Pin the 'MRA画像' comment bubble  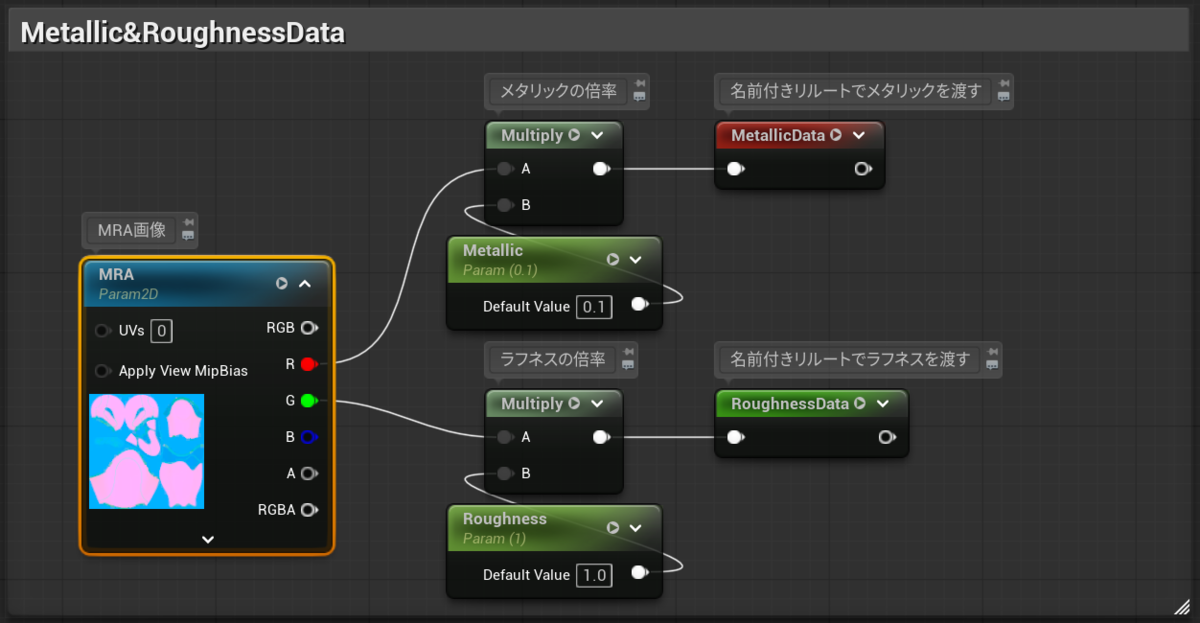189,222
